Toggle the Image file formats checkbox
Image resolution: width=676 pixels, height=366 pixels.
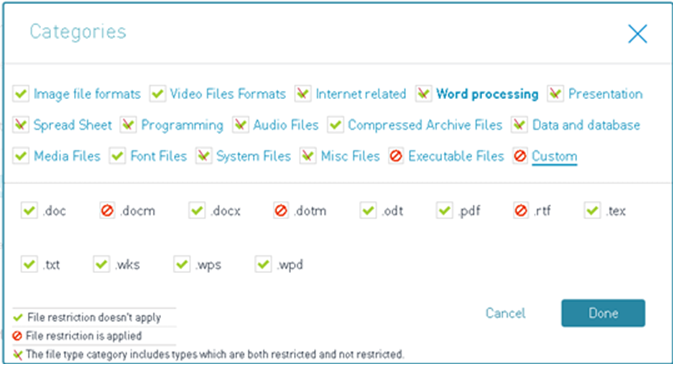tap(21, 94)
